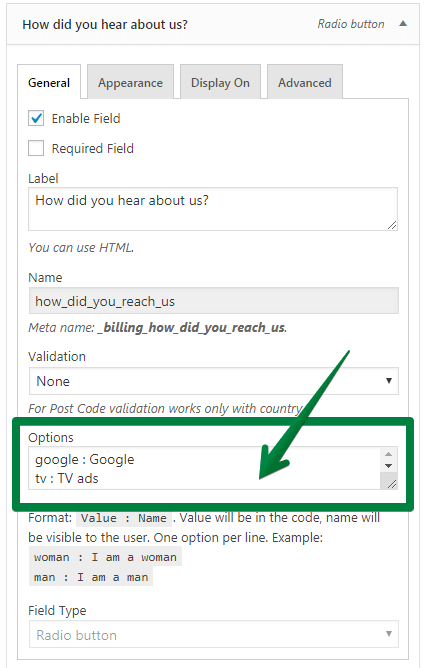The height and width of the screenshot is (668, 425).
Task: Go to the Advanced tab
Action: click(304, 82)
